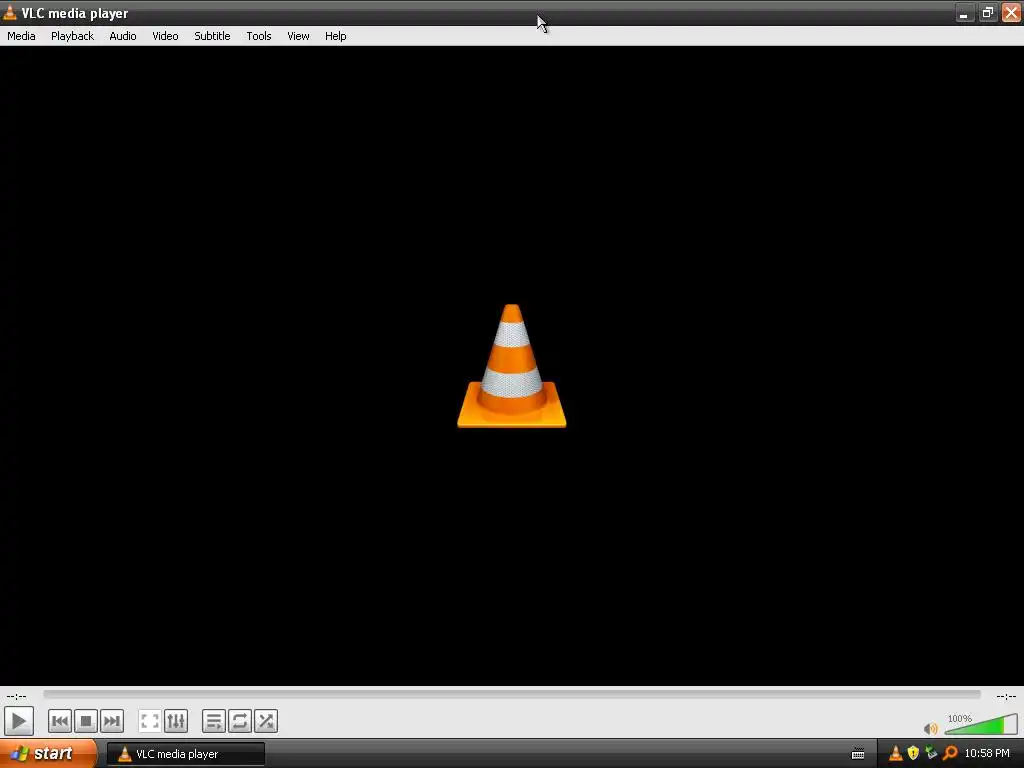Open the Subtitle menu
The width and height of the screenshot is (1024, 768).
pyautogui.click(x=212, y=36)
